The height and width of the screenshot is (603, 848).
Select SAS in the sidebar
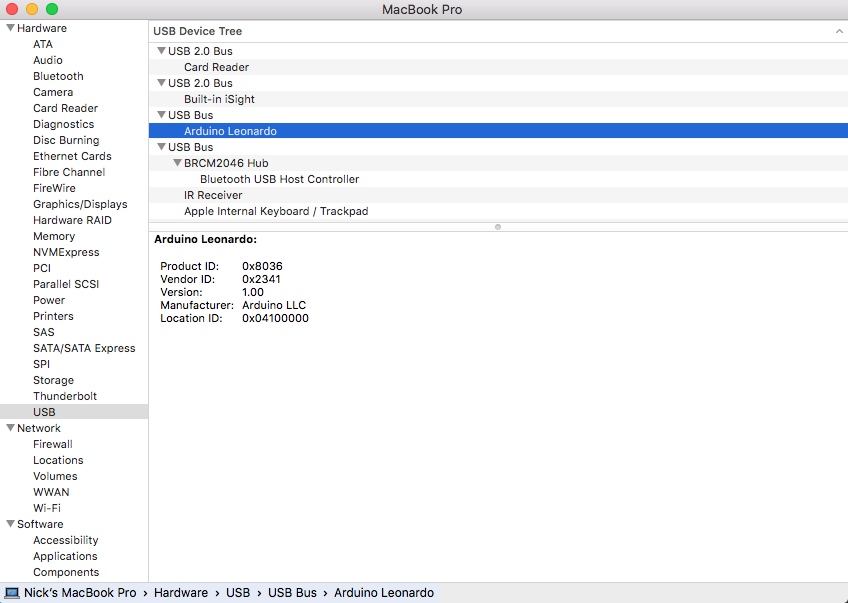click(43, 332)
